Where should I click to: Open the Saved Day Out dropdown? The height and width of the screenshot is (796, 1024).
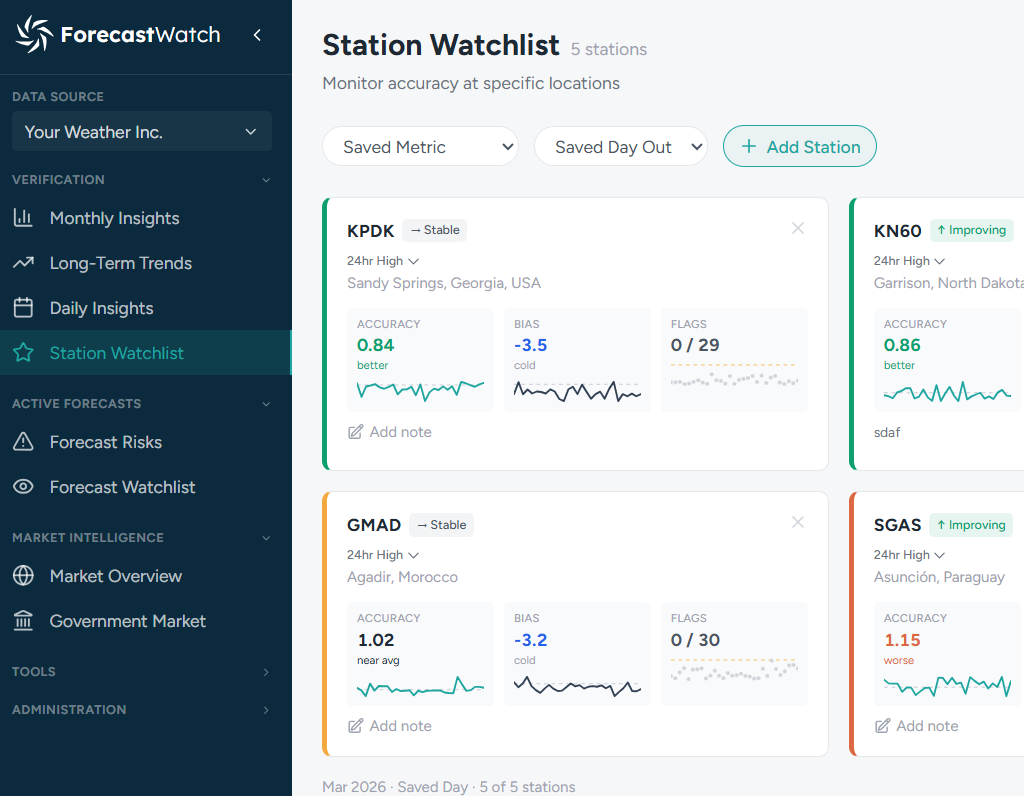click(620, 146)
